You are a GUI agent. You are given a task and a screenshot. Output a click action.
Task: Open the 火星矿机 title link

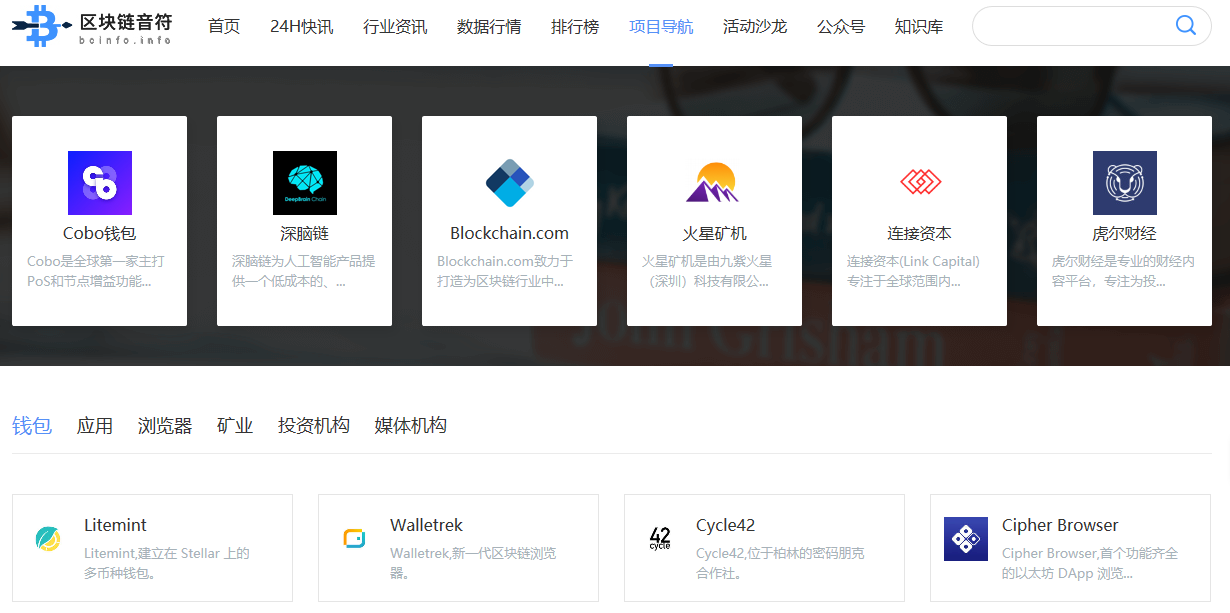[715, 234]
